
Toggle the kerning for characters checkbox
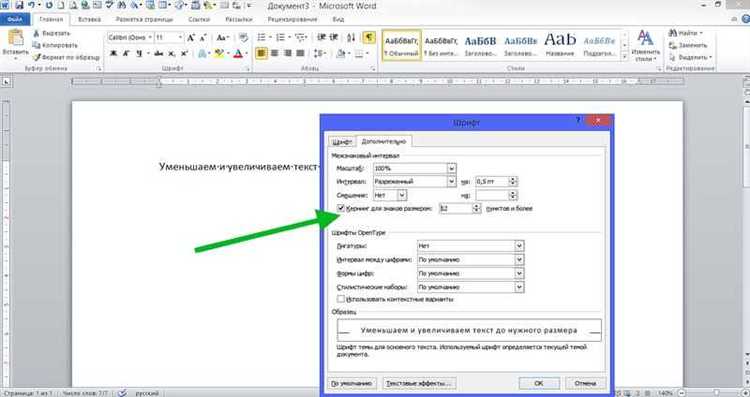(341, 208)
